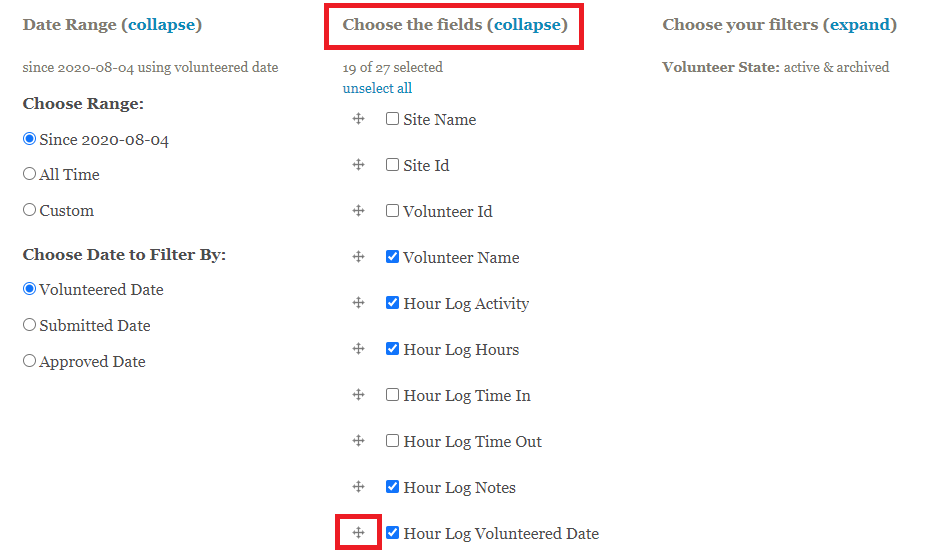Tick the Hour Log Time Out checkbox

pyautogui.click(x=393, y=441)
